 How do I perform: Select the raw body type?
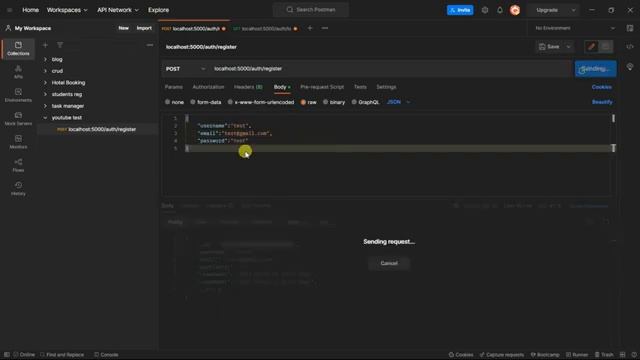coord(309,102)
